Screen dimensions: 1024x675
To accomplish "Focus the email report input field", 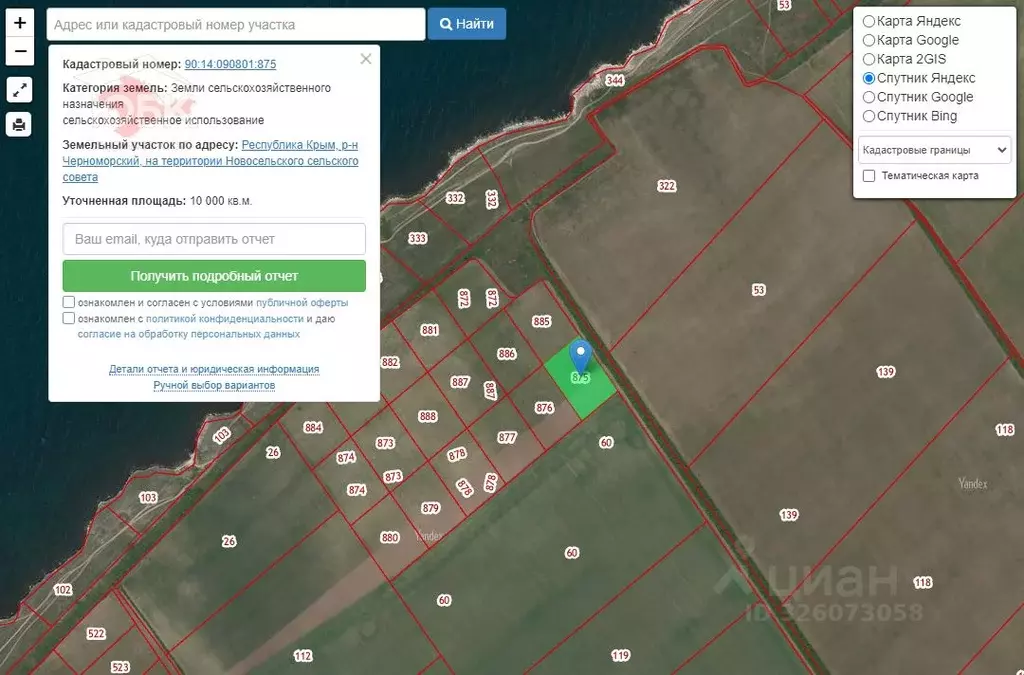I will (214, 239).
